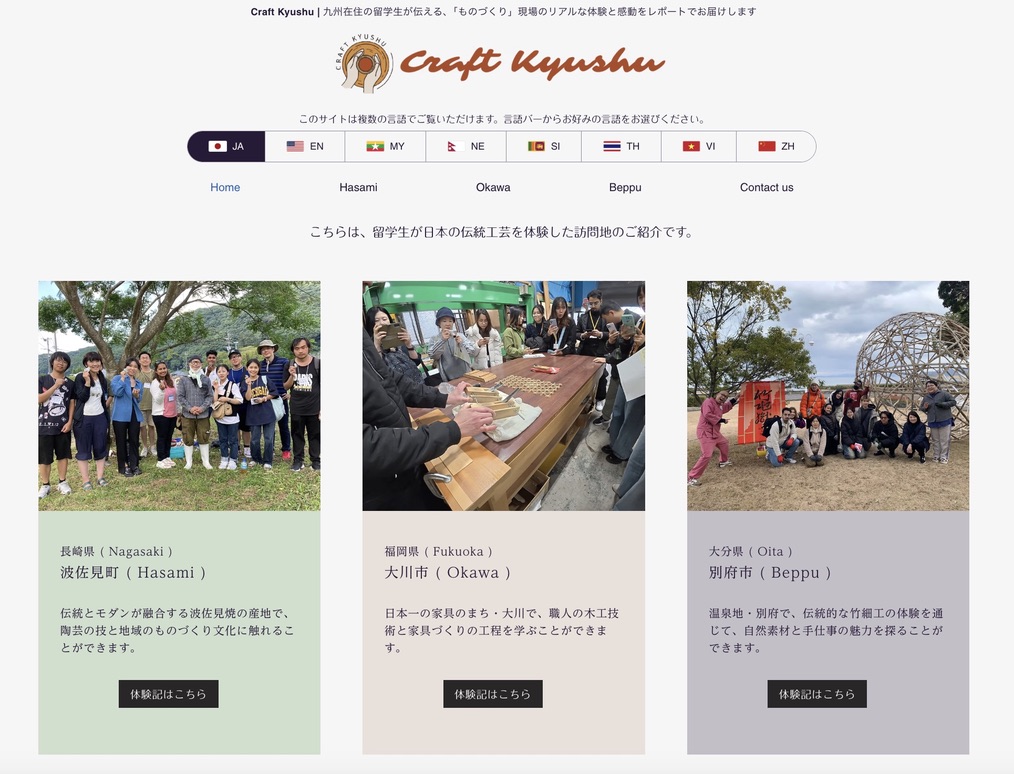Go to the Hasami navigation page
The width and height of the screenshot is (1014, 774).
point(358,188)
